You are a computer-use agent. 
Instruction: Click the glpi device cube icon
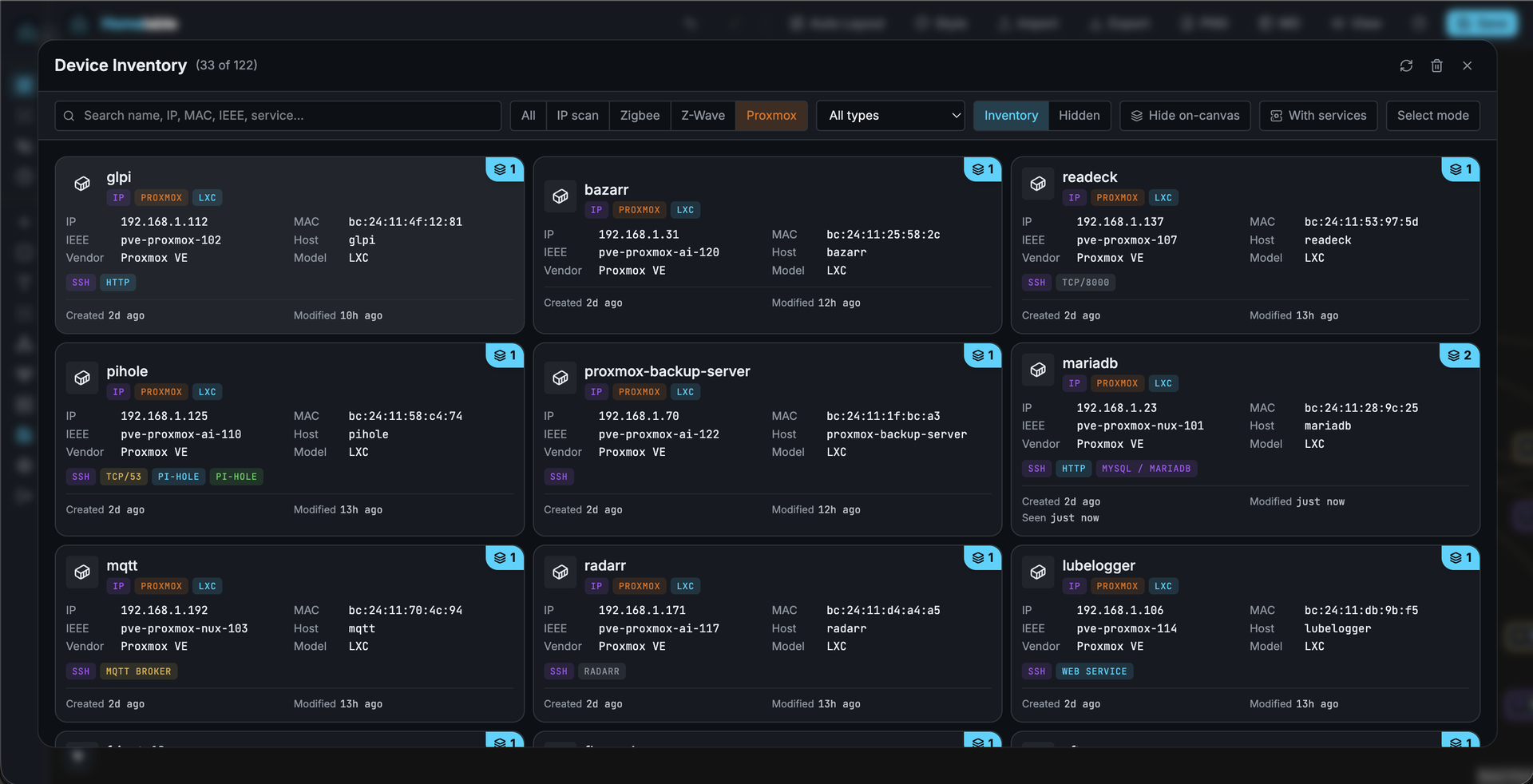click(82, 184)
